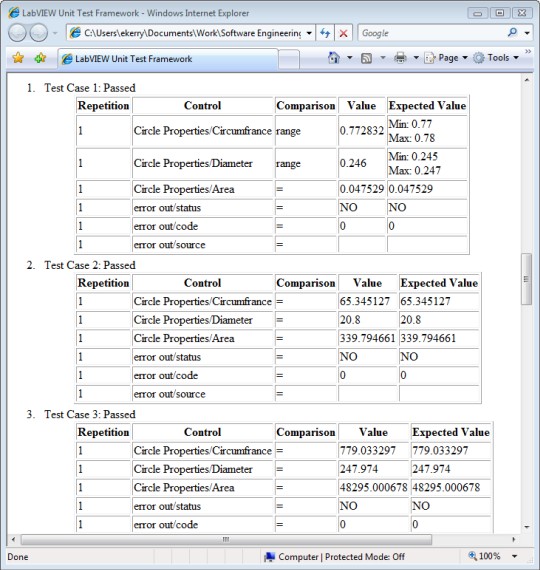Click the "Done" status bar text
540x570 pixels.
click(x=17, y=557)
